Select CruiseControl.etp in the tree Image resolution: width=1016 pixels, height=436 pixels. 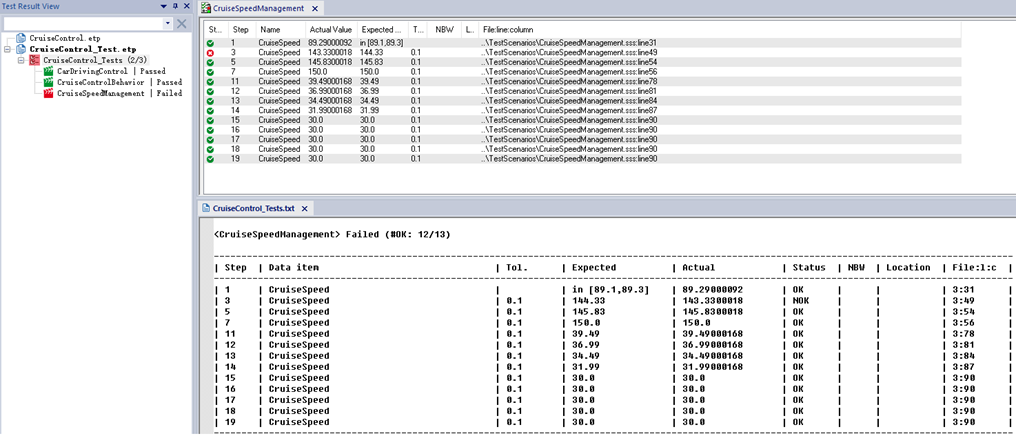point(65,39)
